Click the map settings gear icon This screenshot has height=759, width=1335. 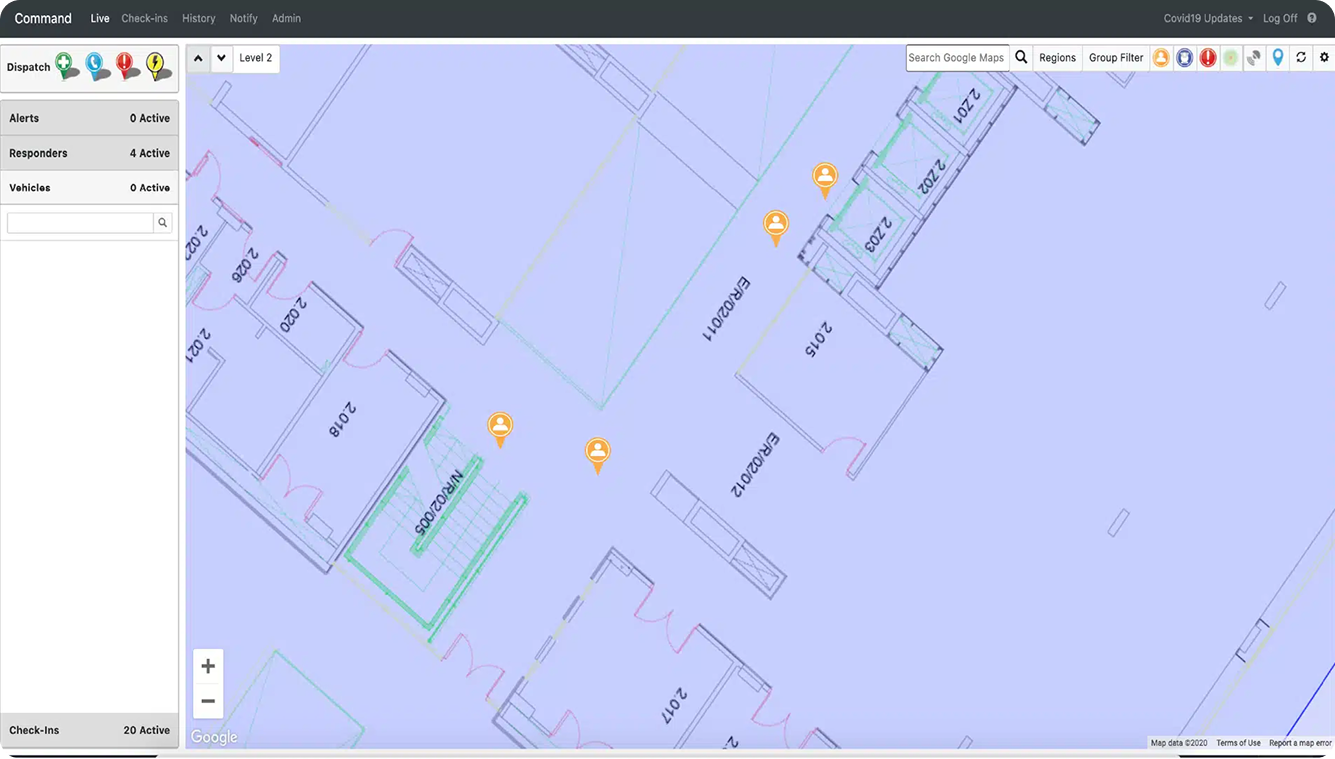(1324, 58)
